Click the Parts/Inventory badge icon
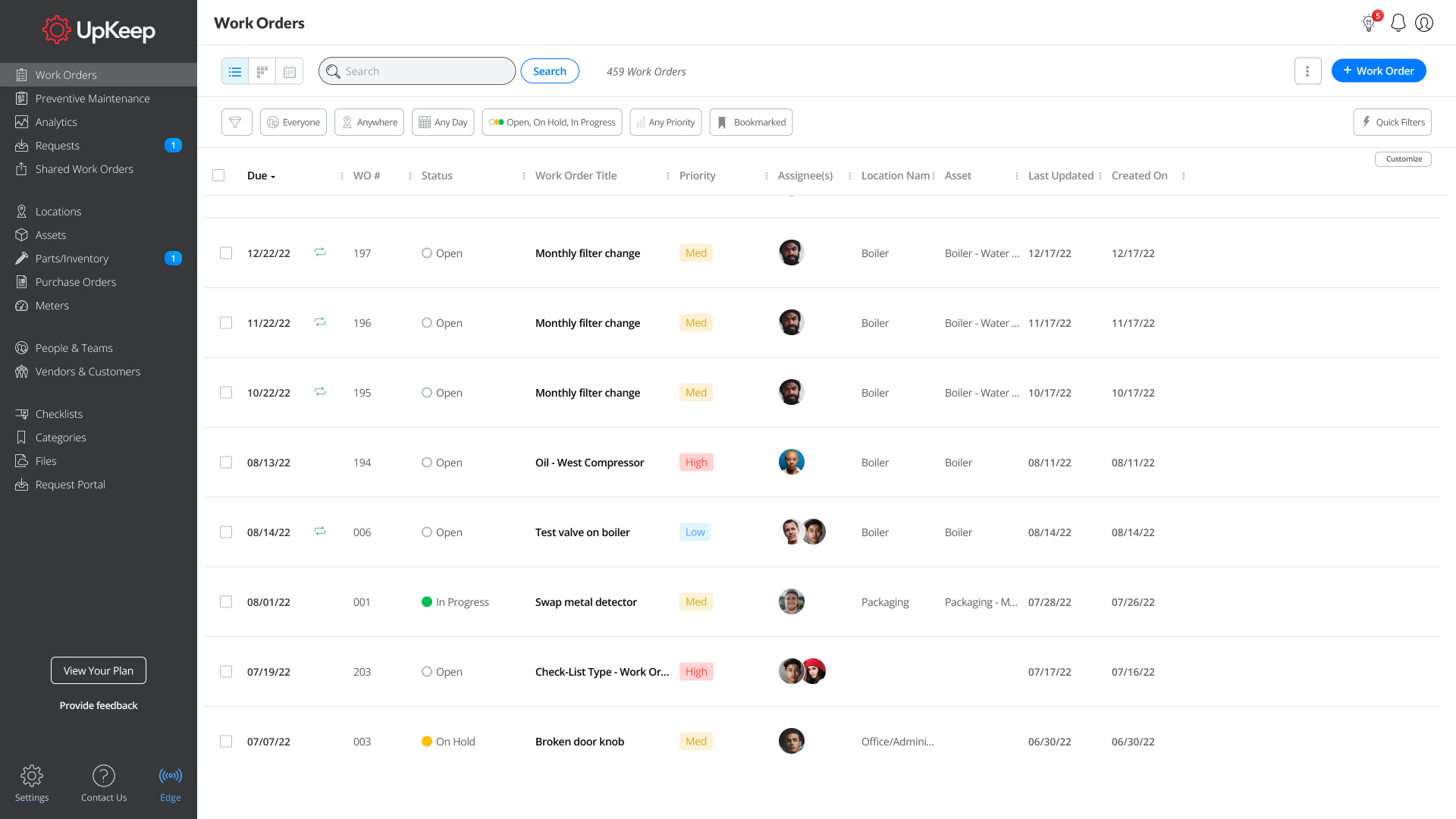The image size is (1456, 819). (172, 258)
